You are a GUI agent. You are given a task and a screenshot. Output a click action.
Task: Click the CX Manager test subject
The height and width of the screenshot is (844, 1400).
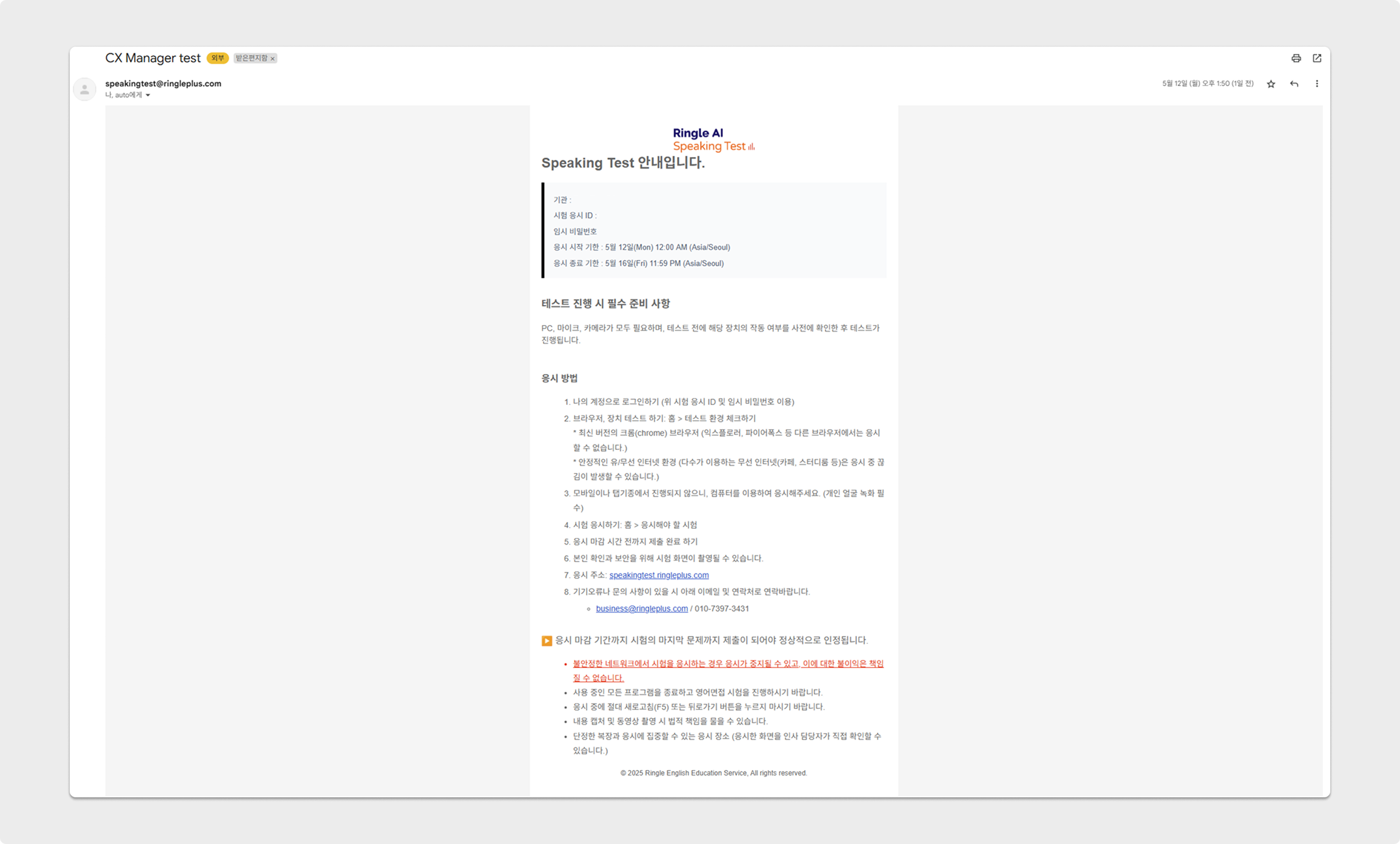pyautogui.click(x=153, y=58)
